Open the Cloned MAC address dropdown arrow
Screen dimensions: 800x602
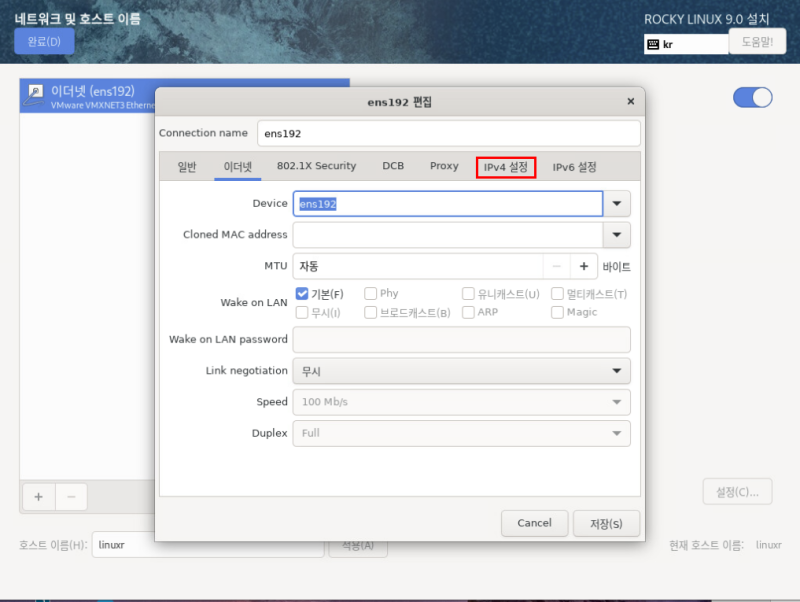pyautogui.click(x=617, y=235)
